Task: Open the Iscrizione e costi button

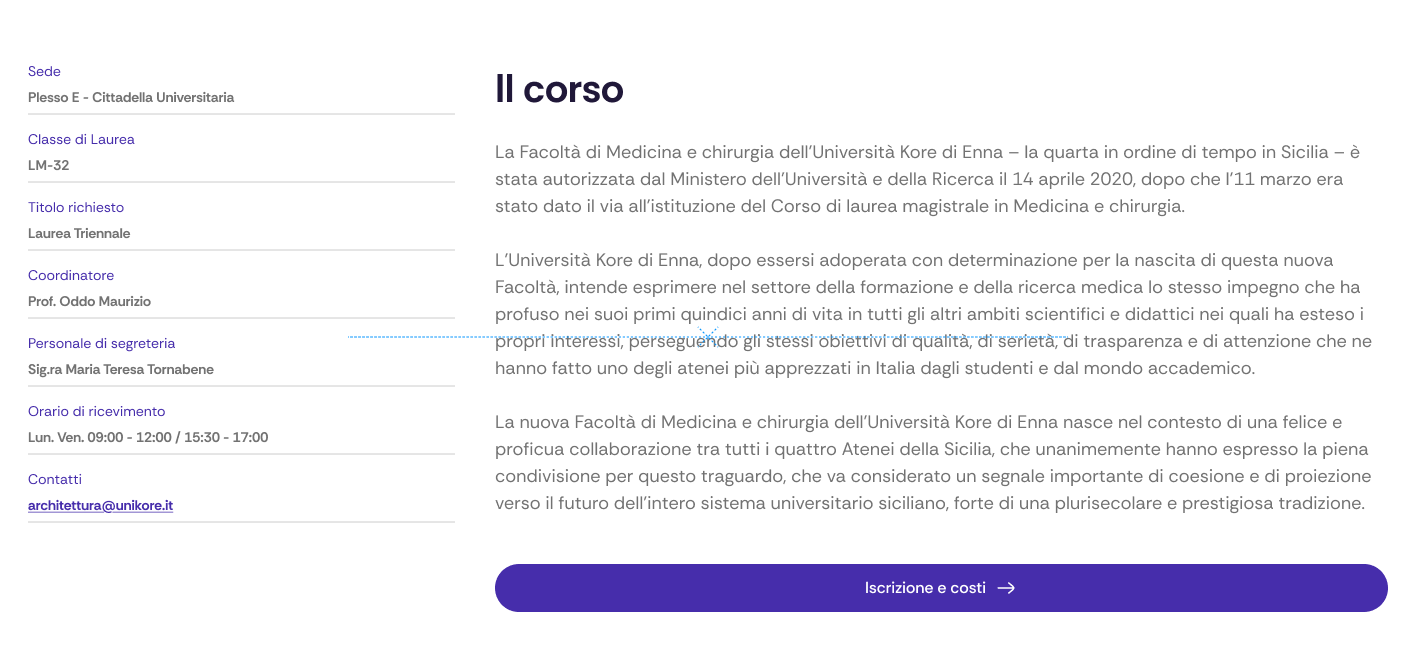Action: pyautogui.click(x=941, y=588)
